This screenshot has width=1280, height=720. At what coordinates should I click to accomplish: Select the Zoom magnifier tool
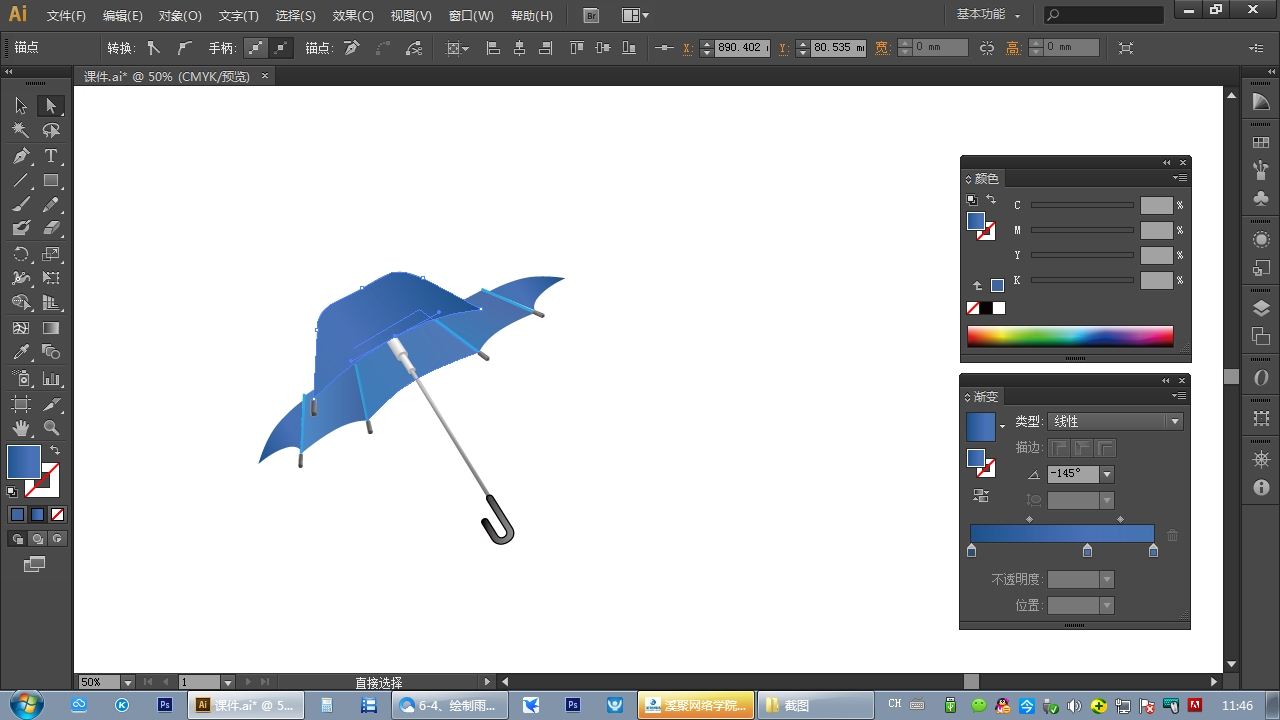tap(51, 428)
